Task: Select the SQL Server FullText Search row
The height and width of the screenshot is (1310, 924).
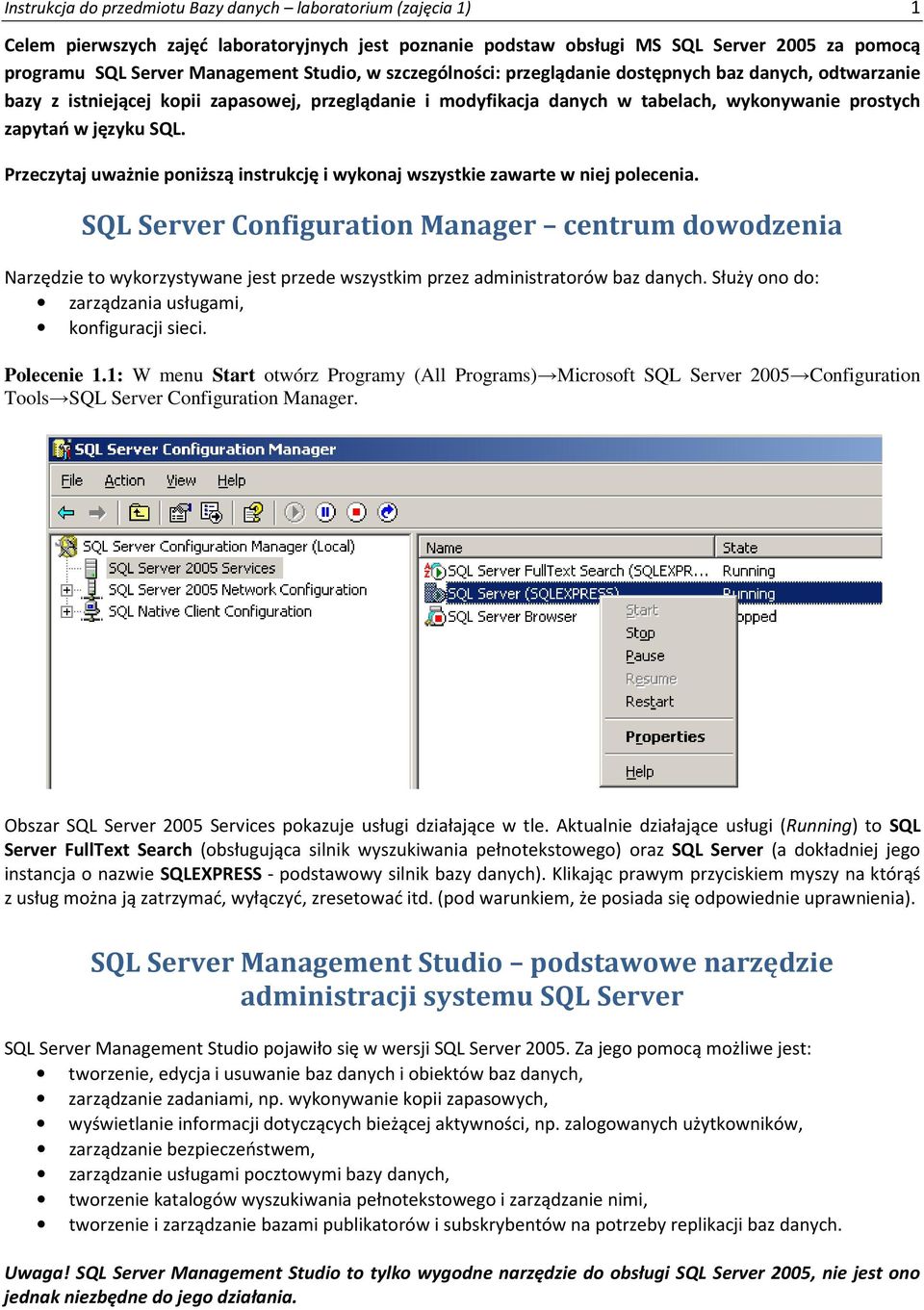Action: [x=653, y=571]
